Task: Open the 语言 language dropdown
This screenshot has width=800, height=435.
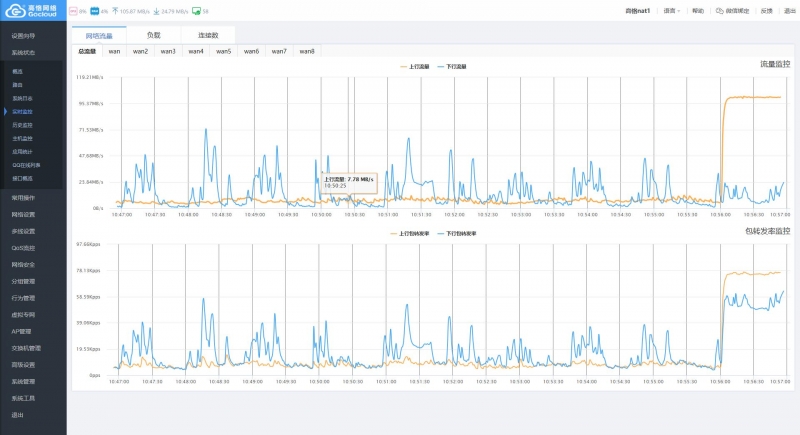Action: click(672, 11)
